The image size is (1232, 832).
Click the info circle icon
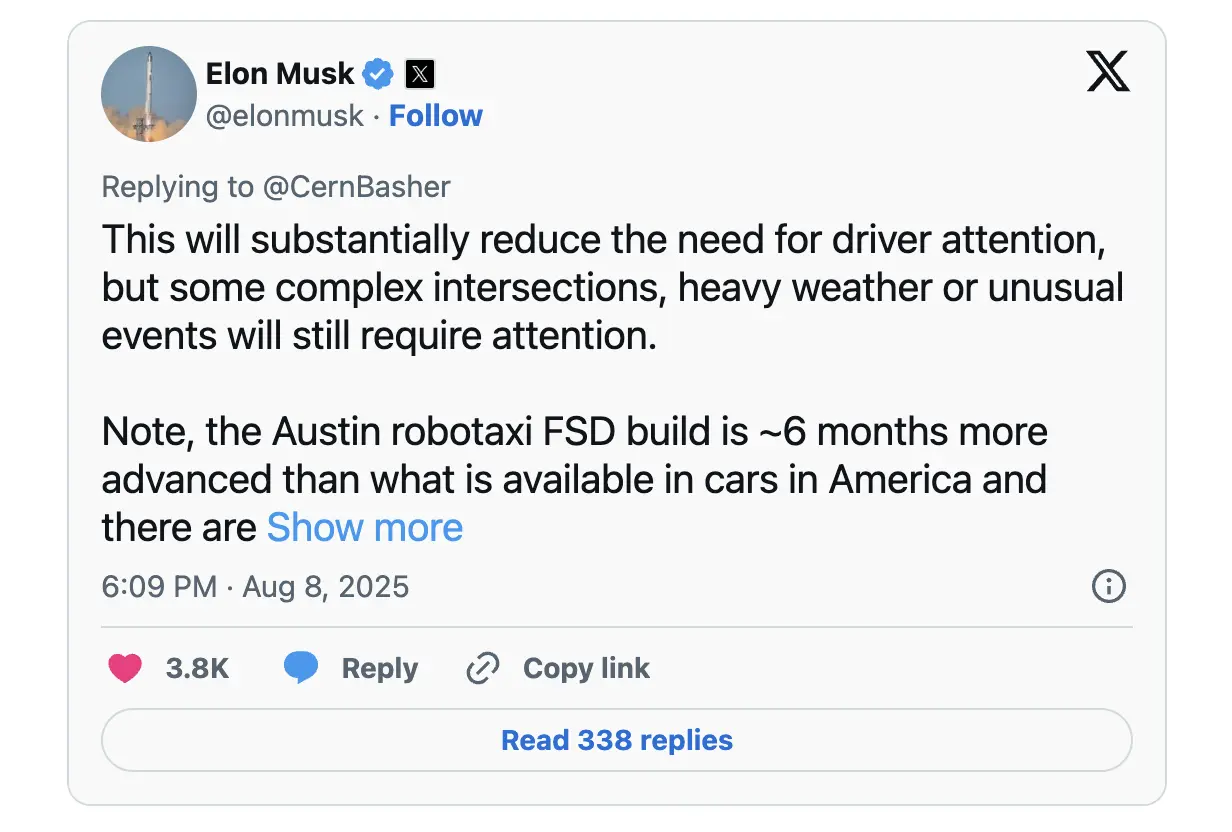click(1108, 587)
